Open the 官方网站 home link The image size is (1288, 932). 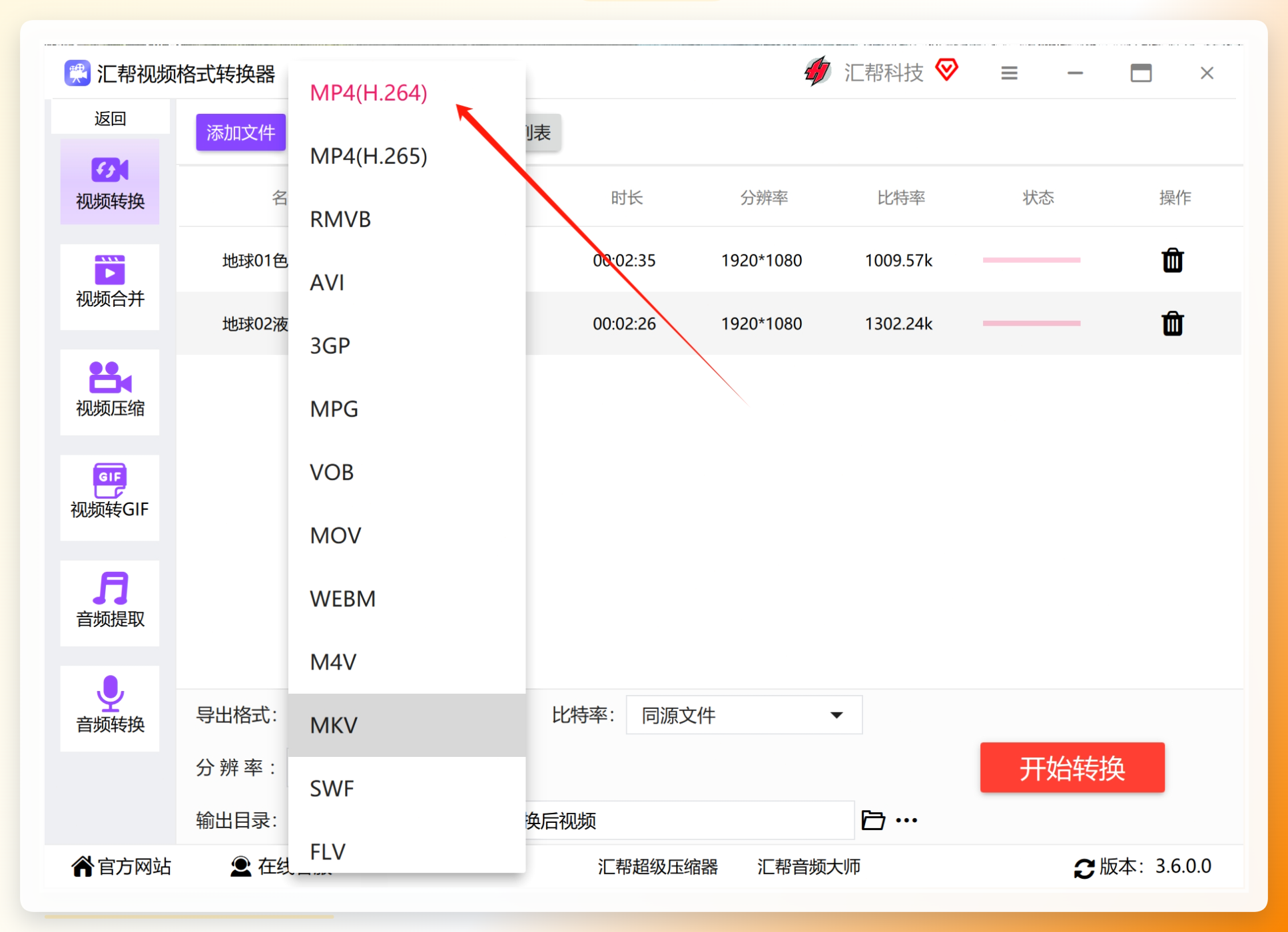coord(121,867)
